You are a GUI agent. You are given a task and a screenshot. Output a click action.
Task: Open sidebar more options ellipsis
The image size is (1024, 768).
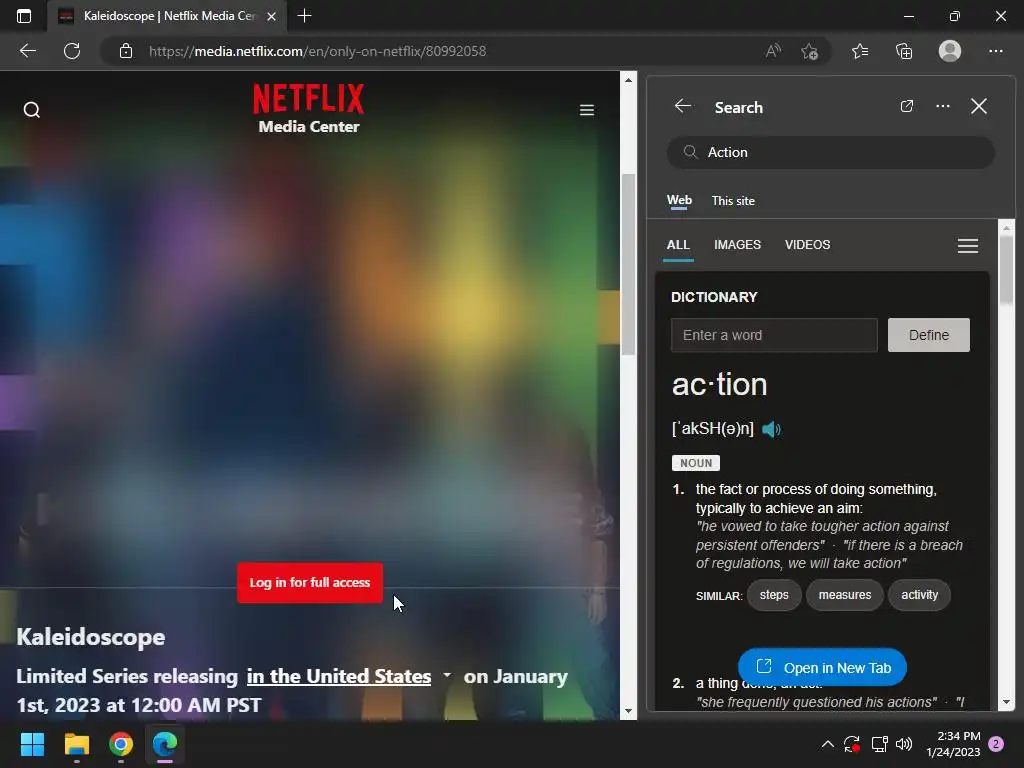(942, 106)
